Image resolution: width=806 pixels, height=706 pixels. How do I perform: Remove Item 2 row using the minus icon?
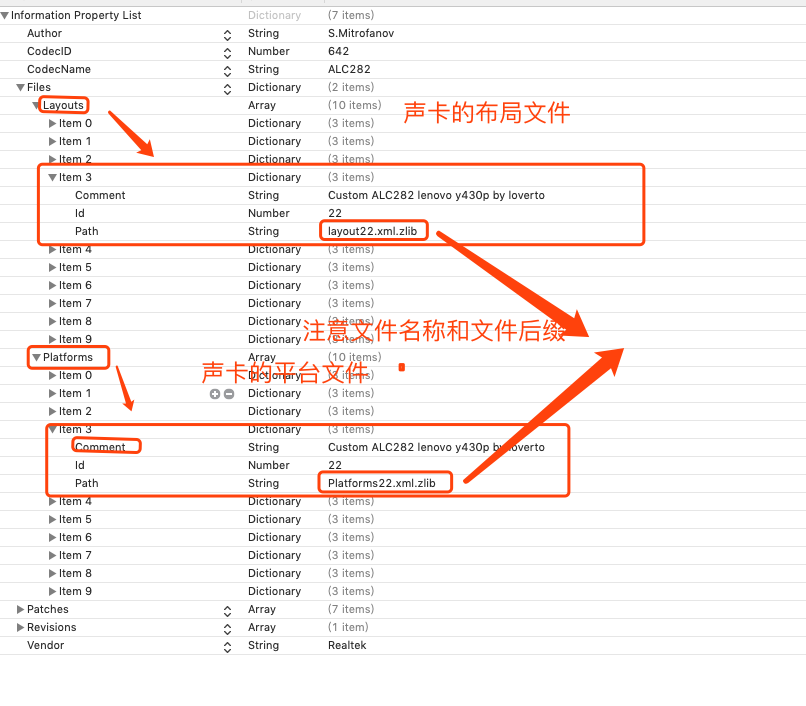[x=228, y=394]
